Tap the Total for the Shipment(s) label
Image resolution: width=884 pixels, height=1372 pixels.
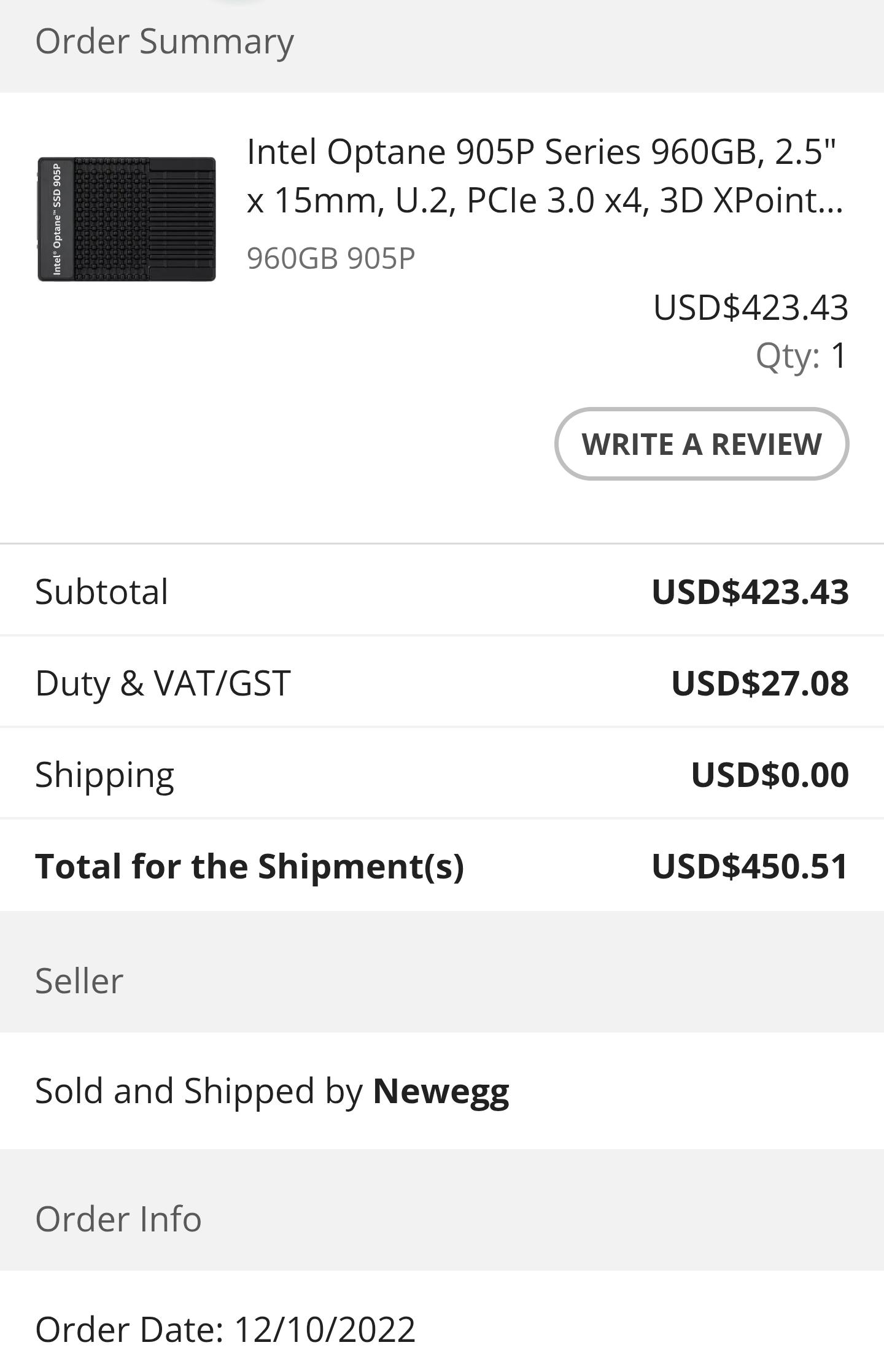pyautogui.click(x=249, y=866)
